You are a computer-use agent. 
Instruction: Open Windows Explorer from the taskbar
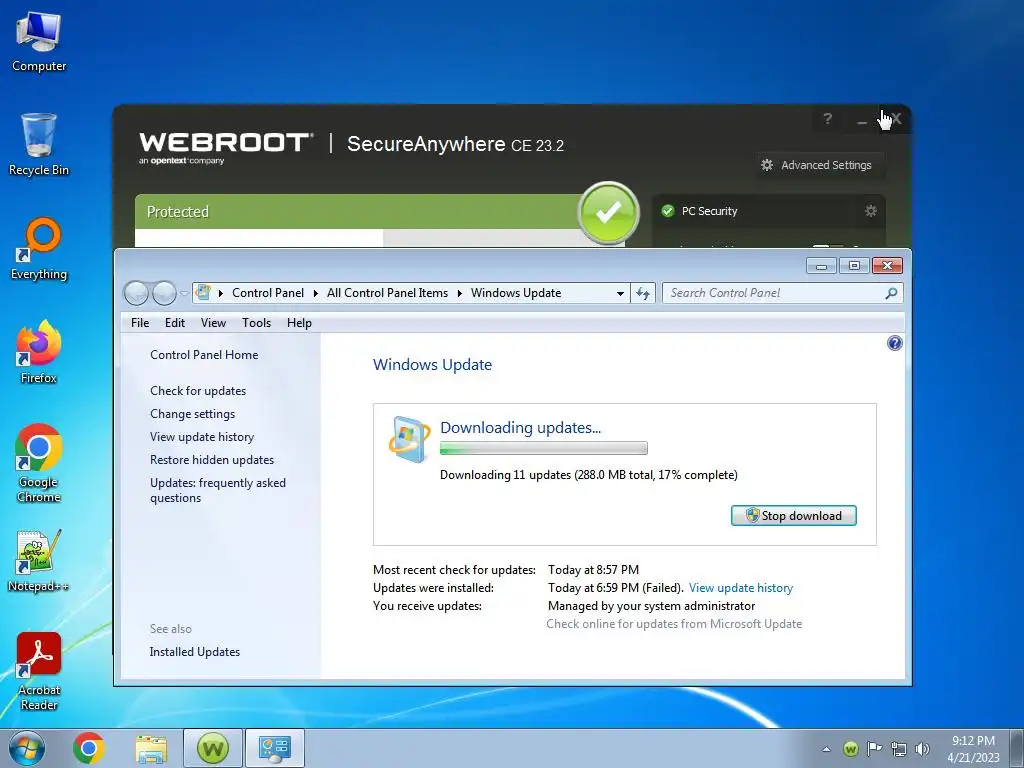[151, 748]
